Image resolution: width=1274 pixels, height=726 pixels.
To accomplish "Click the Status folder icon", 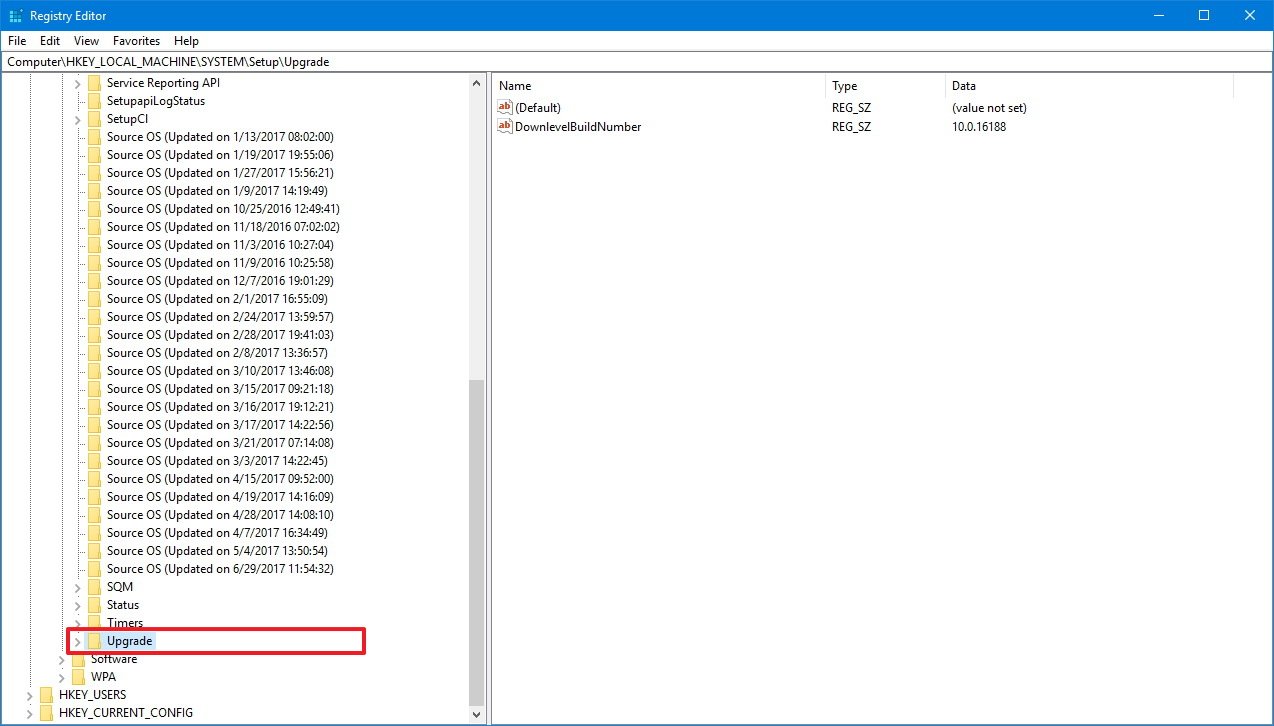I will [94, 605].
